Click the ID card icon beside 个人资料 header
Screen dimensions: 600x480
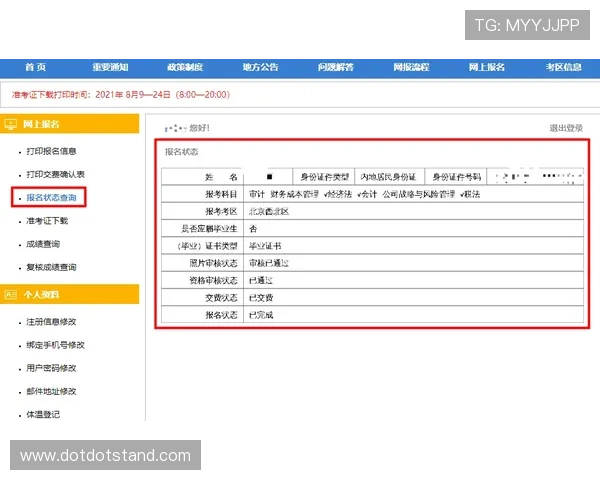click(11, 294)
